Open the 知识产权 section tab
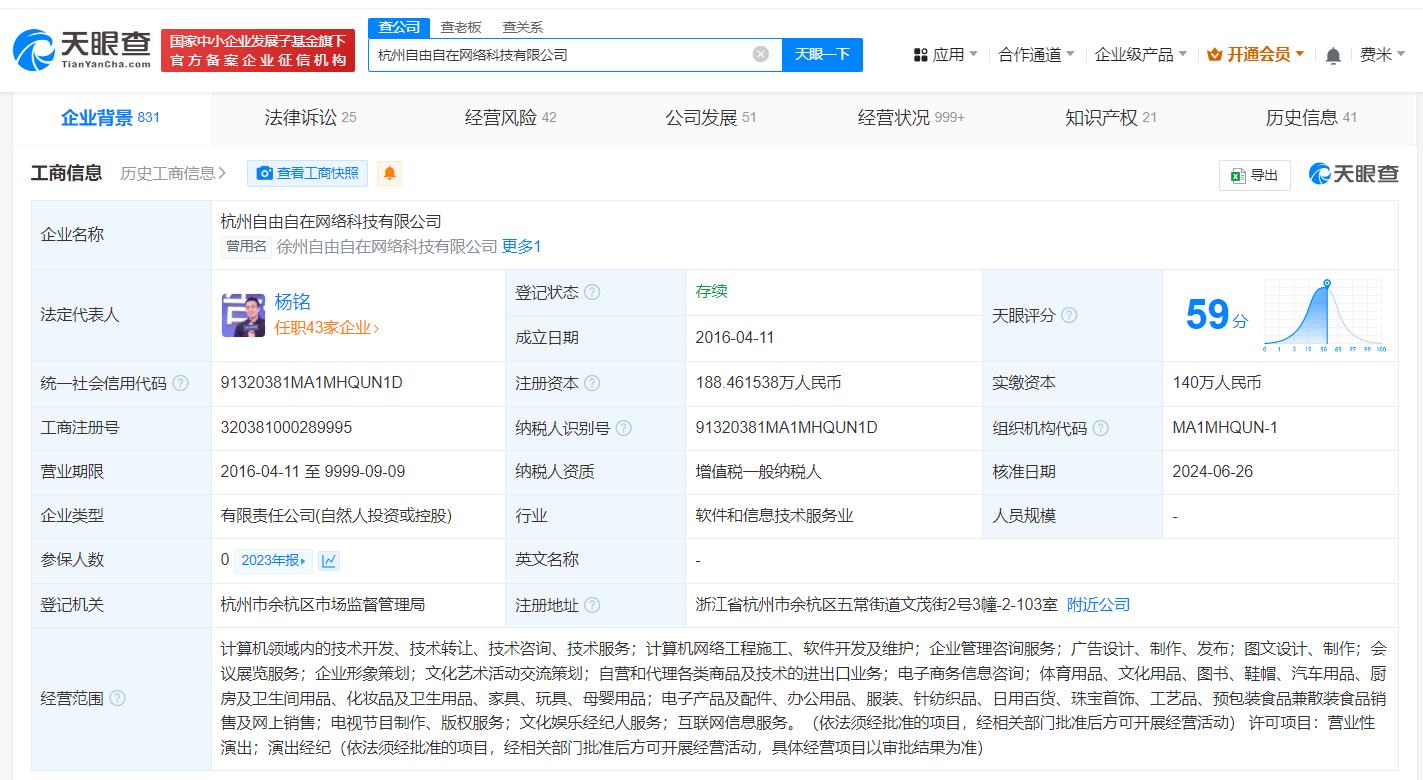 point(1099,117)
